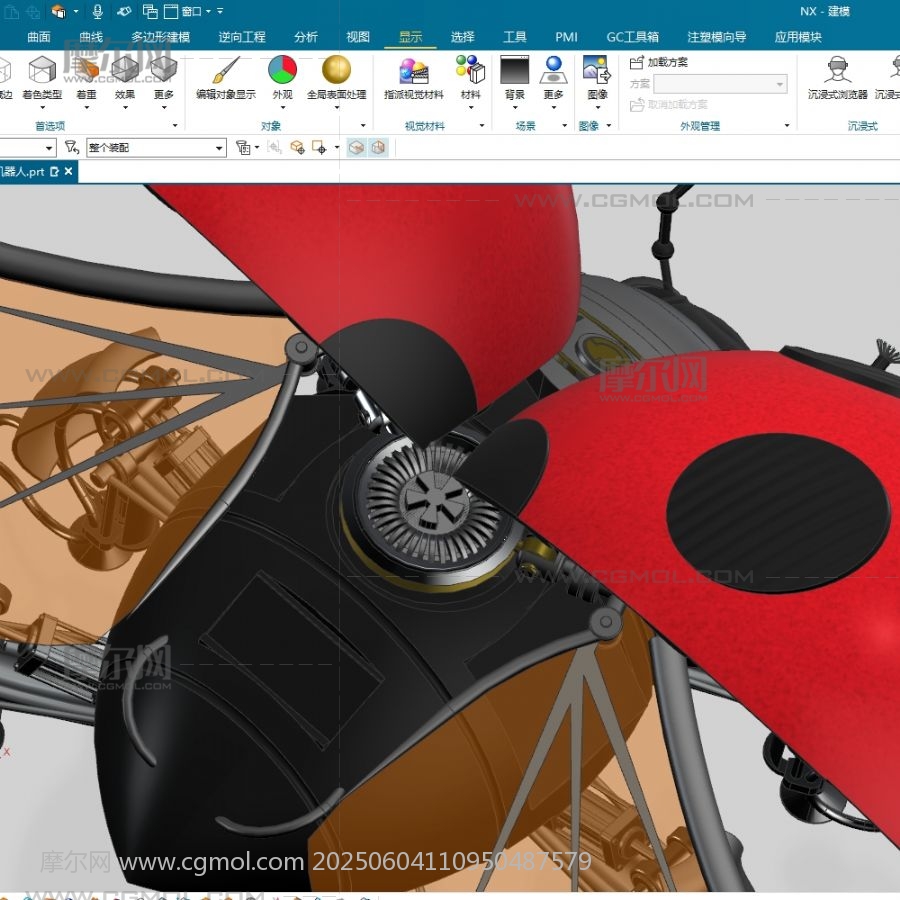
Task: Open the 曲面 ribbon tab
Action: tap(39, 37)
